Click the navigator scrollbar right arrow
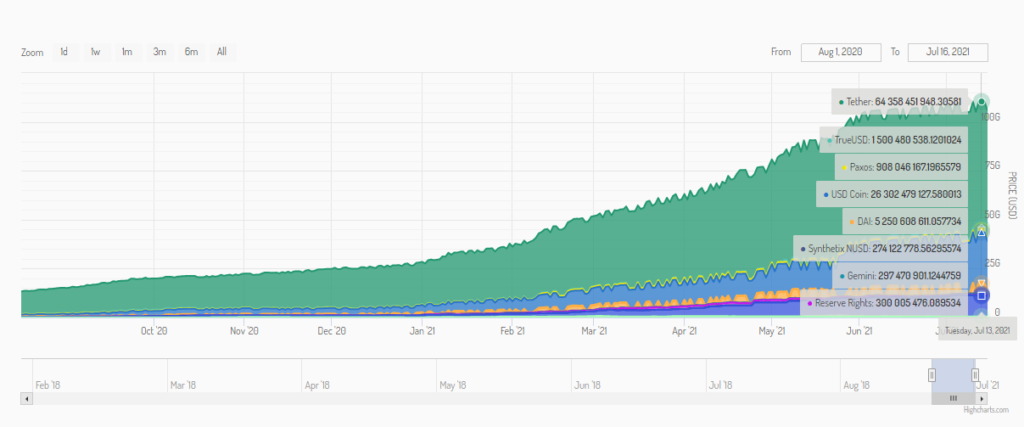Image resolution: width=1024 pixels, height=427 pixels. click(x=982, y=398)
